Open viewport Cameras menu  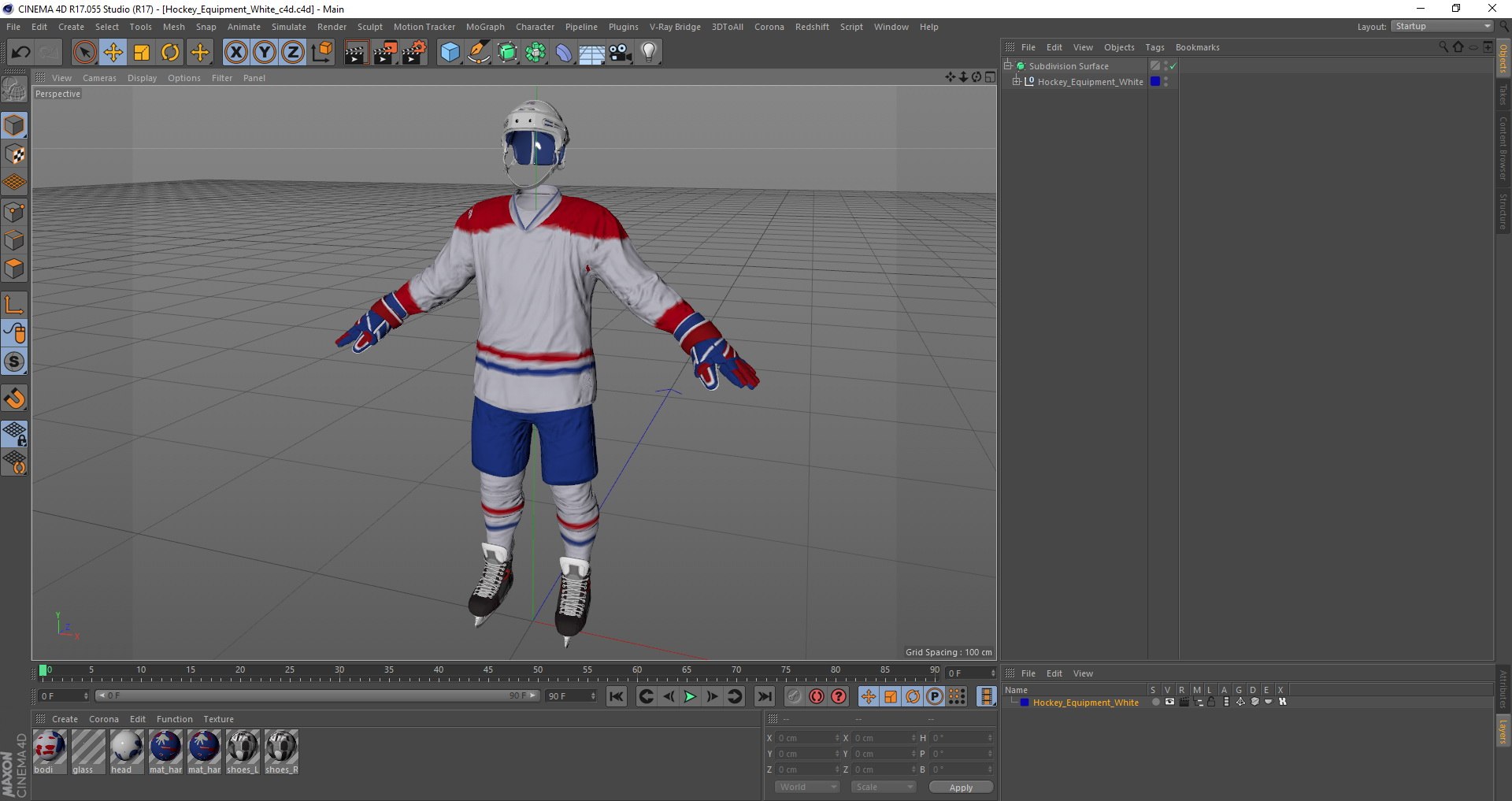pos(99,78)
